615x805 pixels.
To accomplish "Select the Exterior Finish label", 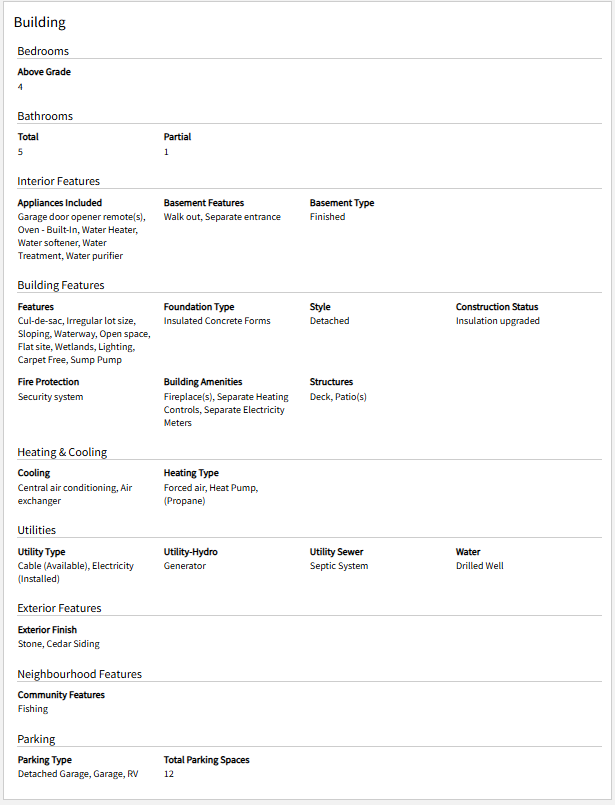I will (x=47, y=630).
